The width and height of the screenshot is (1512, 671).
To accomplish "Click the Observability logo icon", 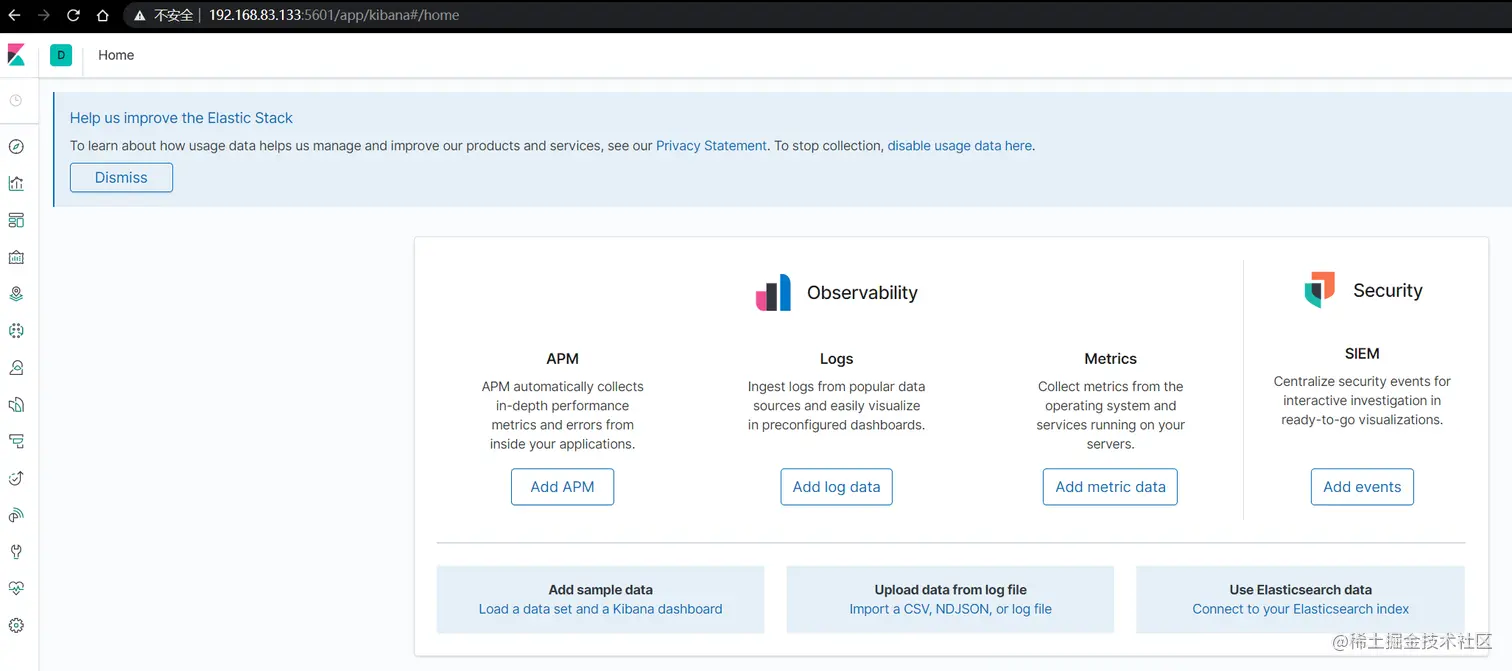I will (773, 292).
